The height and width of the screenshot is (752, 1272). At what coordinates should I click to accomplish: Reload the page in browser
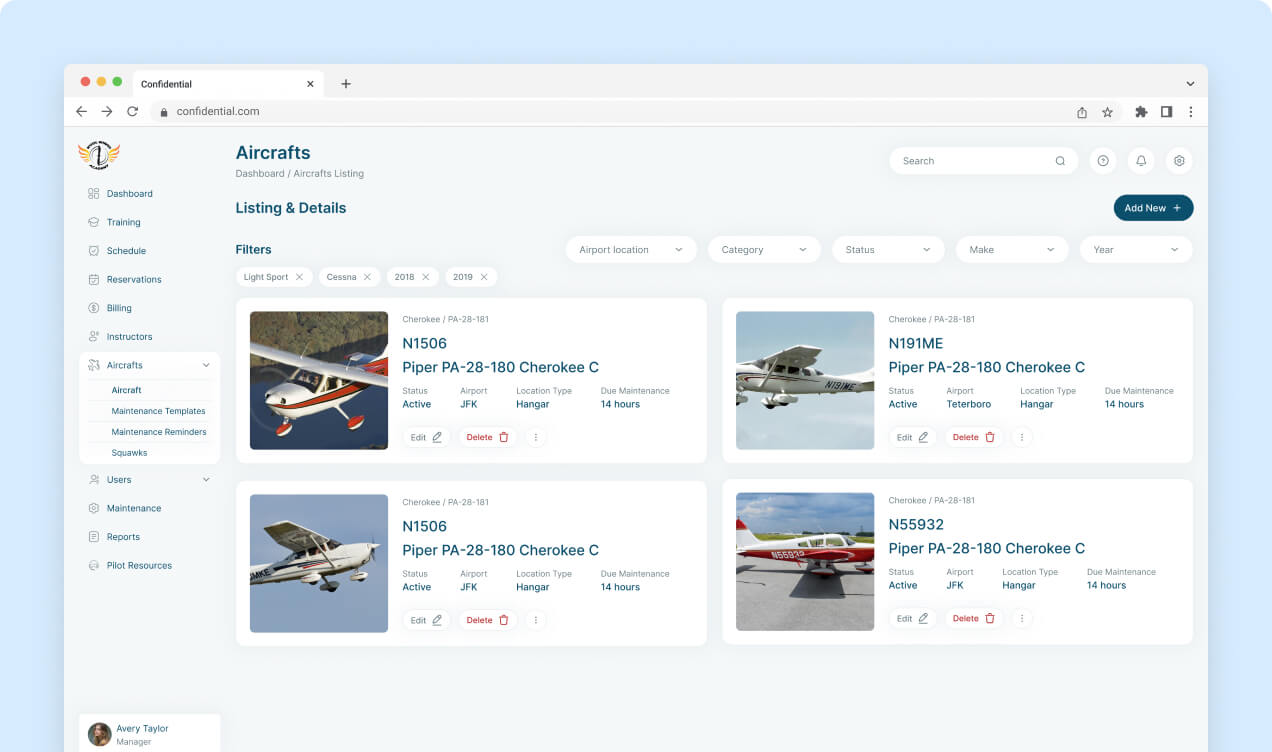point(132,112)
